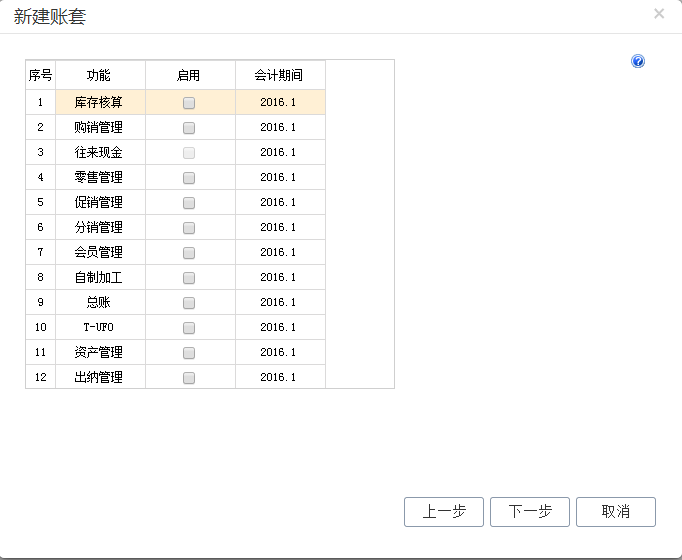Select row number 5 cell
Image resolution: width=682 pixels, height=560 pixels.
pyautogui.click(x=40, y=202)
